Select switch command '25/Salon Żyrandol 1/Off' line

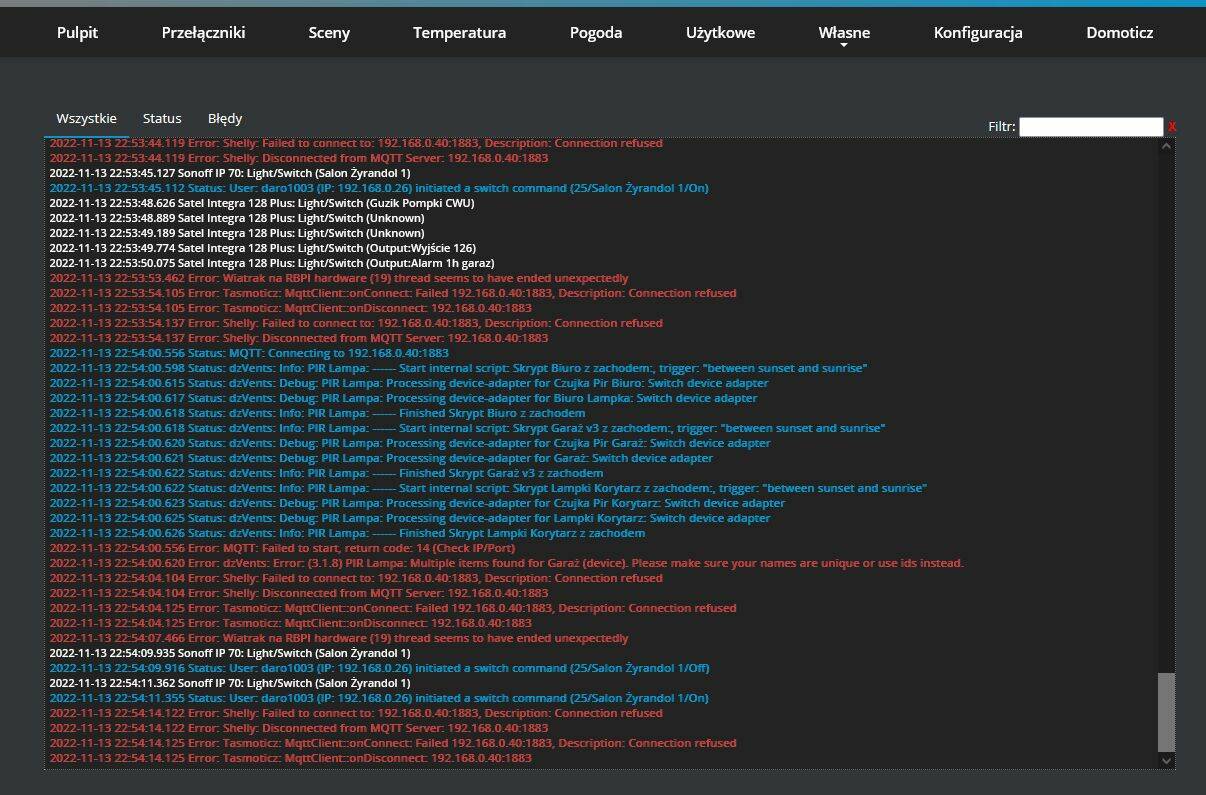coord(379,668)
